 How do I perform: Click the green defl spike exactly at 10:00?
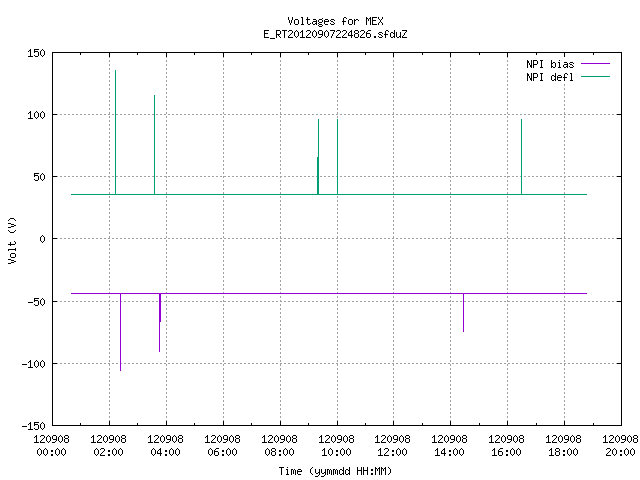click(338, 157)
